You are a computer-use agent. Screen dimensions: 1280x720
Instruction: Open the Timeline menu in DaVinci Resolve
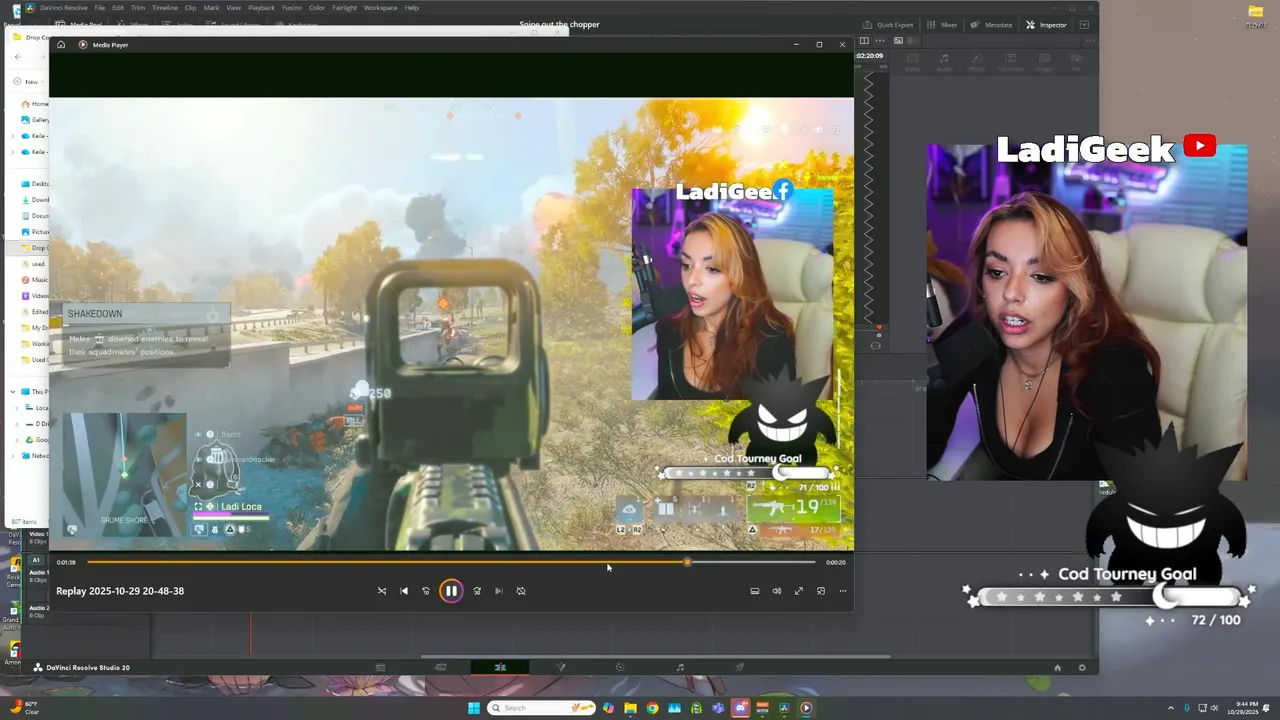tap(165, 8)
